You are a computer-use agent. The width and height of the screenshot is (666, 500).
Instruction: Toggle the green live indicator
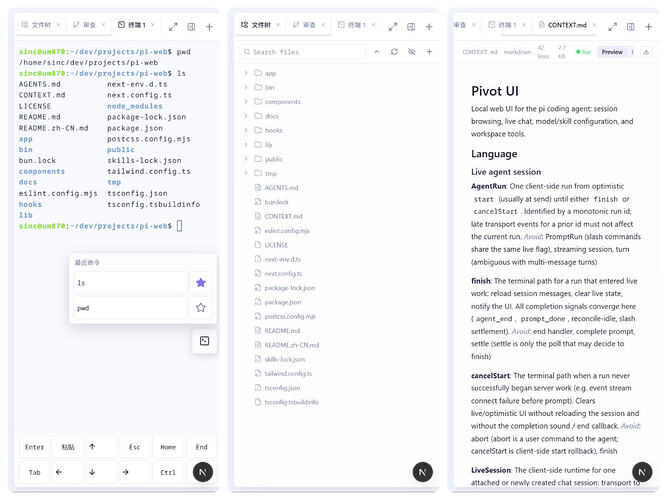coord(584,52)
